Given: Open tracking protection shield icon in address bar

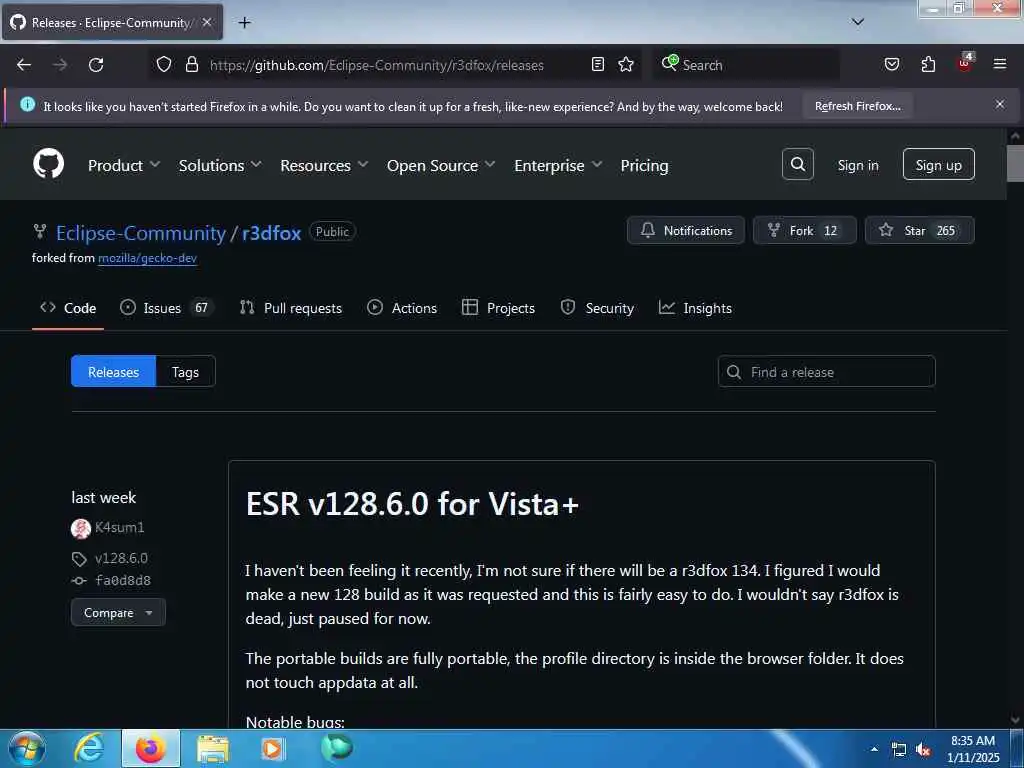Looking at the screenshot, I should 164,65.
